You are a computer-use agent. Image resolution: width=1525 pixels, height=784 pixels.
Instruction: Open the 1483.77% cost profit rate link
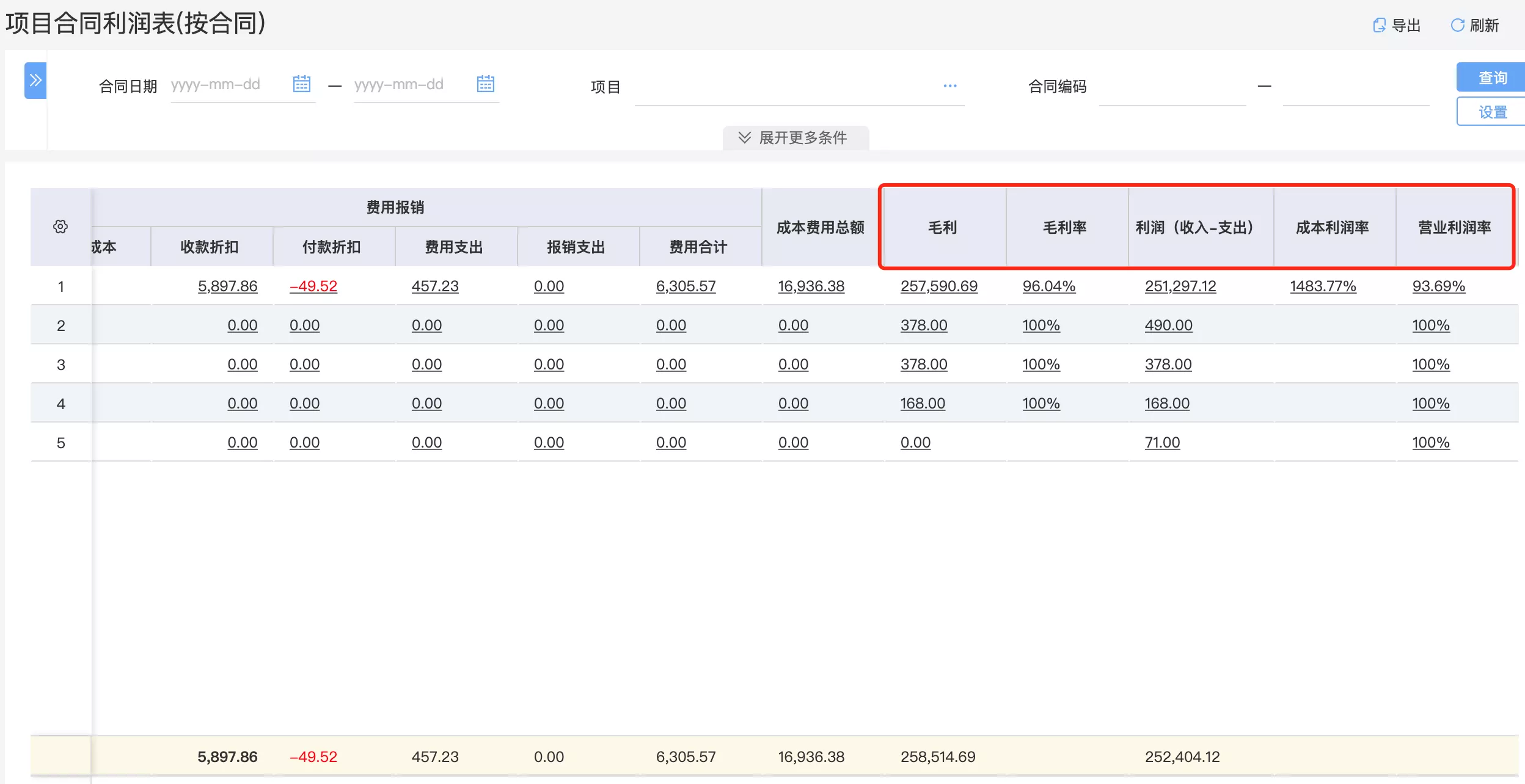click(1323, 286)
